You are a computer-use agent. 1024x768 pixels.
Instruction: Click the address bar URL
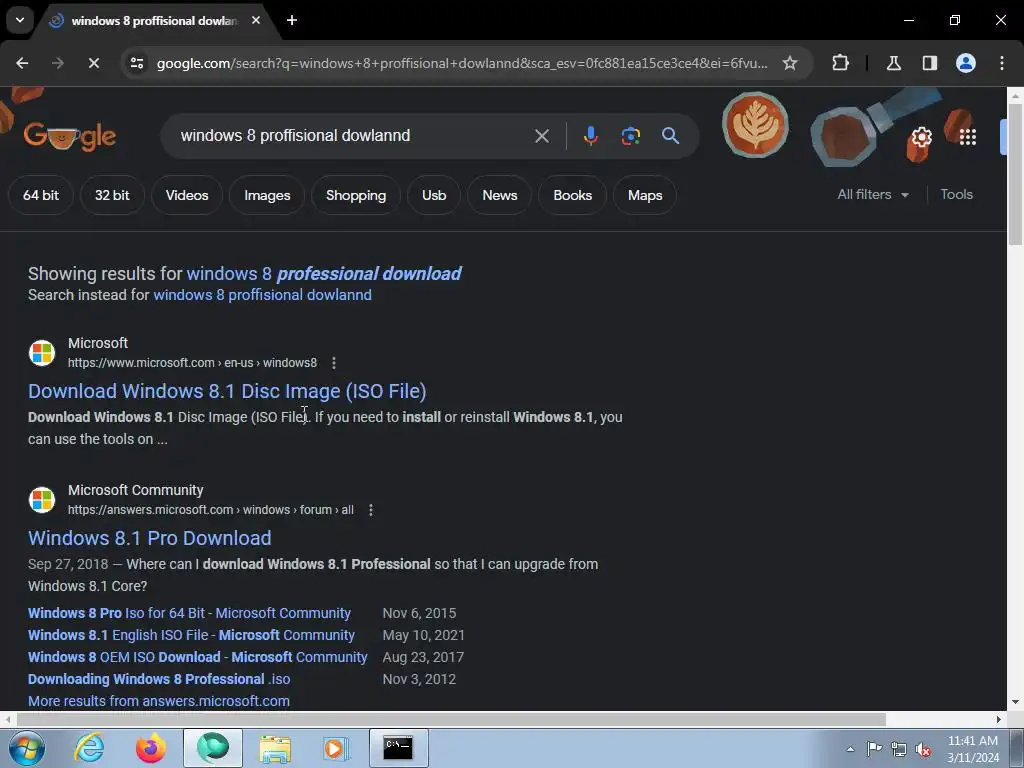pyautogui.click(x=462, y=63)
